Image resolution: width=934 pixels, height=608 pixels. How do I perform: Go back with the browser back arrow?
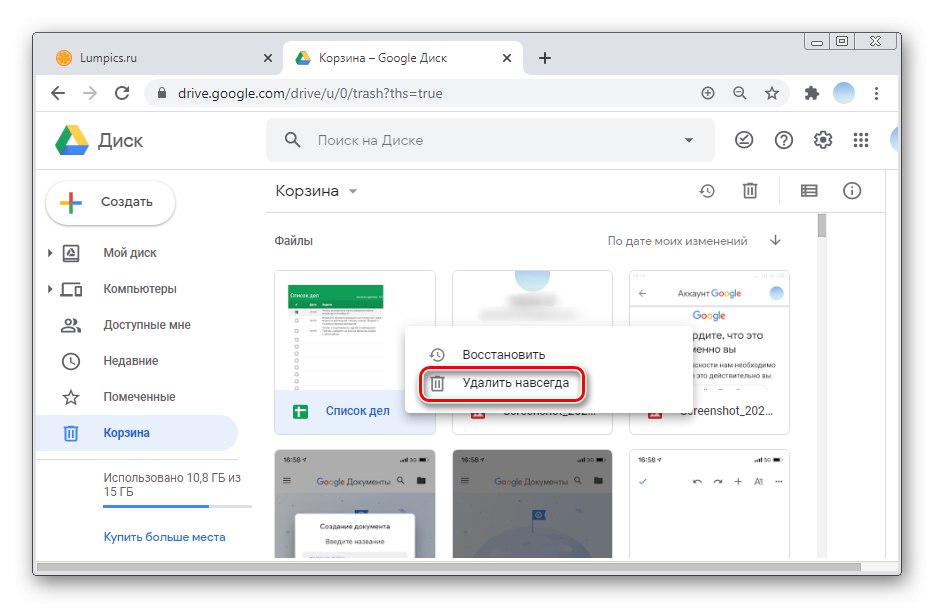(58, 93)
